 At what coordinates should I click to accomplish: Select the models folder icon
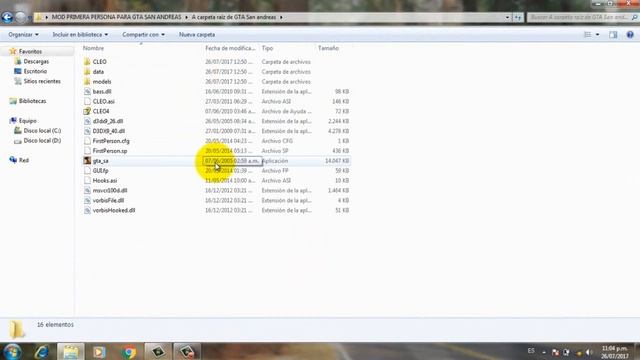pos(87,82)
